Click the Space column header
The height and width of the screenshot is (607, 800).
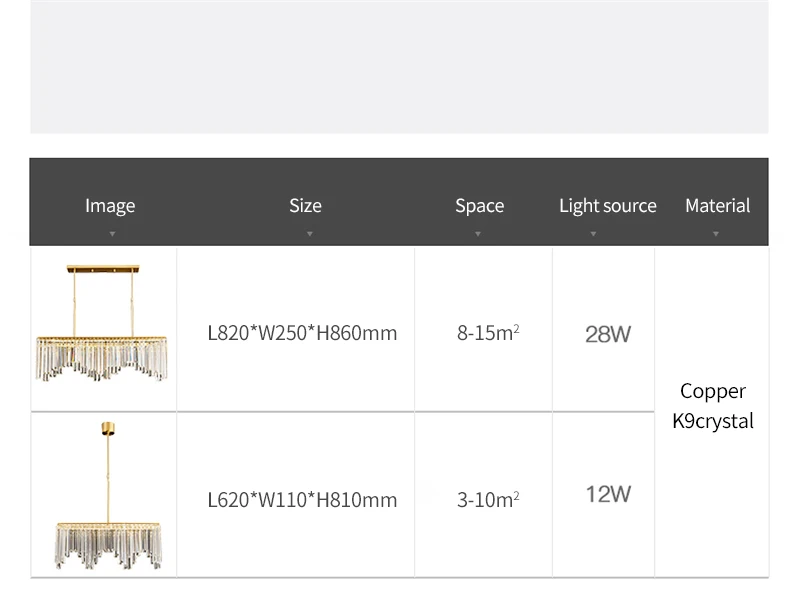[x=479, y=206]
